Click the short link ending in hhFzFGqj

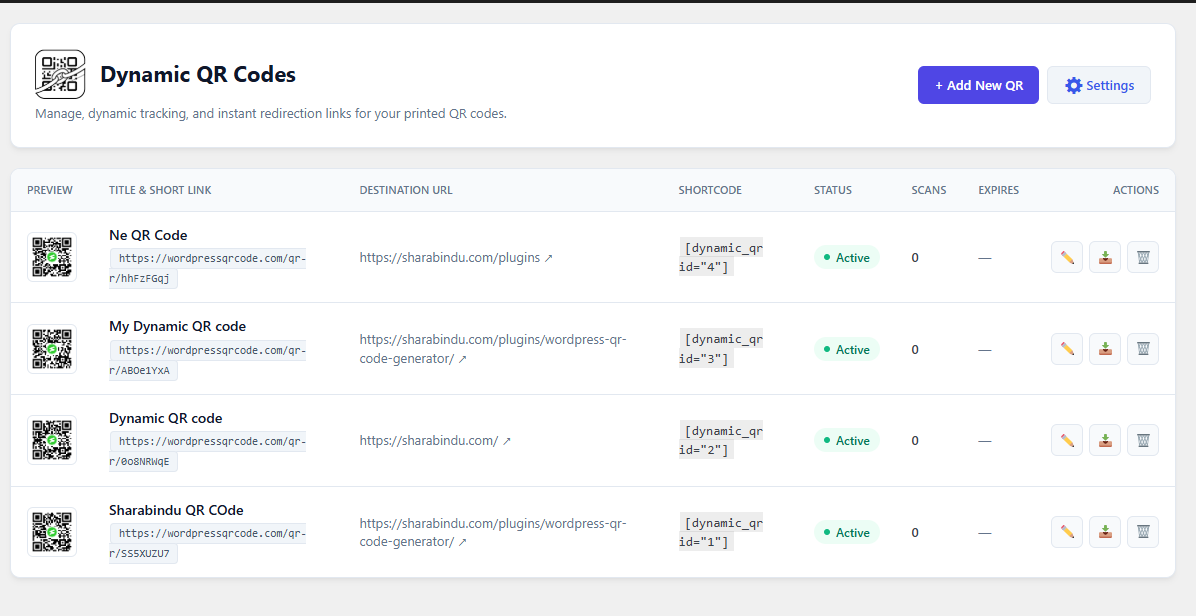click(x=207, y=268)
